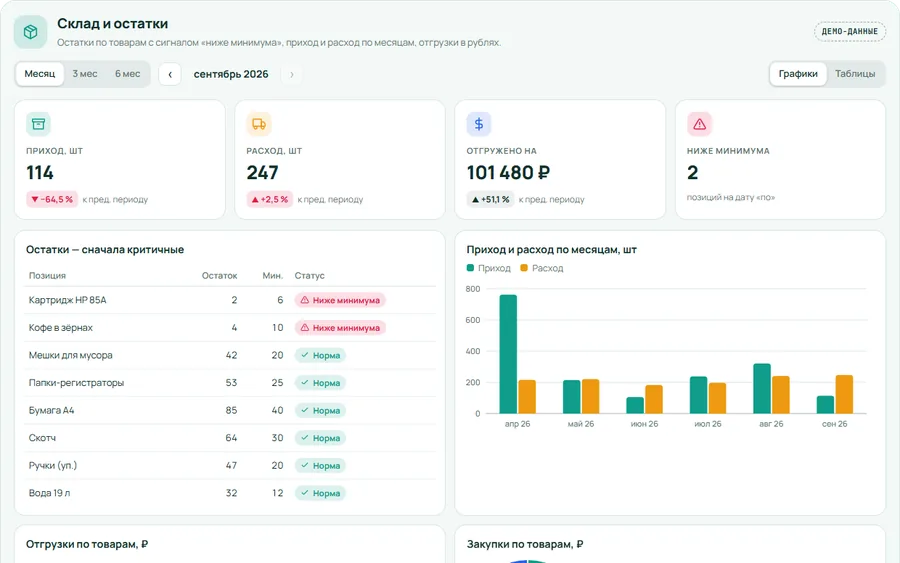
Task: Click the truck icon on the Расход card
Action: tap(259, 124)
